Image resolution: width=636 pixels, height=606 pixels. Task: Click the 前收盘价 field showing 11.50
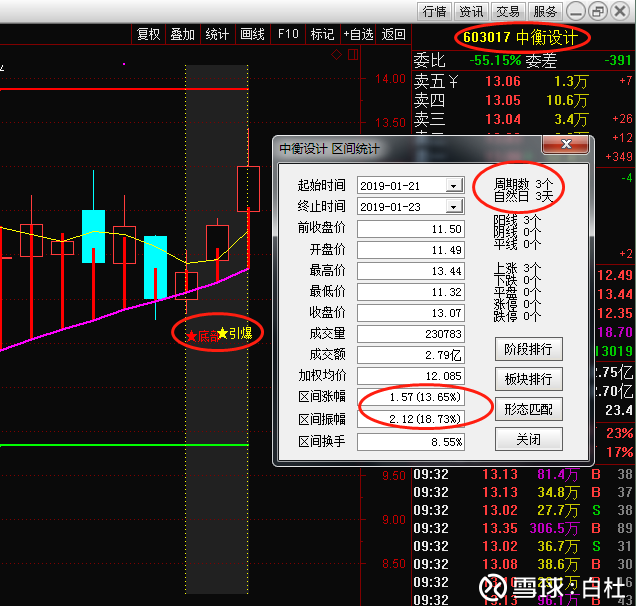point(411,229)
